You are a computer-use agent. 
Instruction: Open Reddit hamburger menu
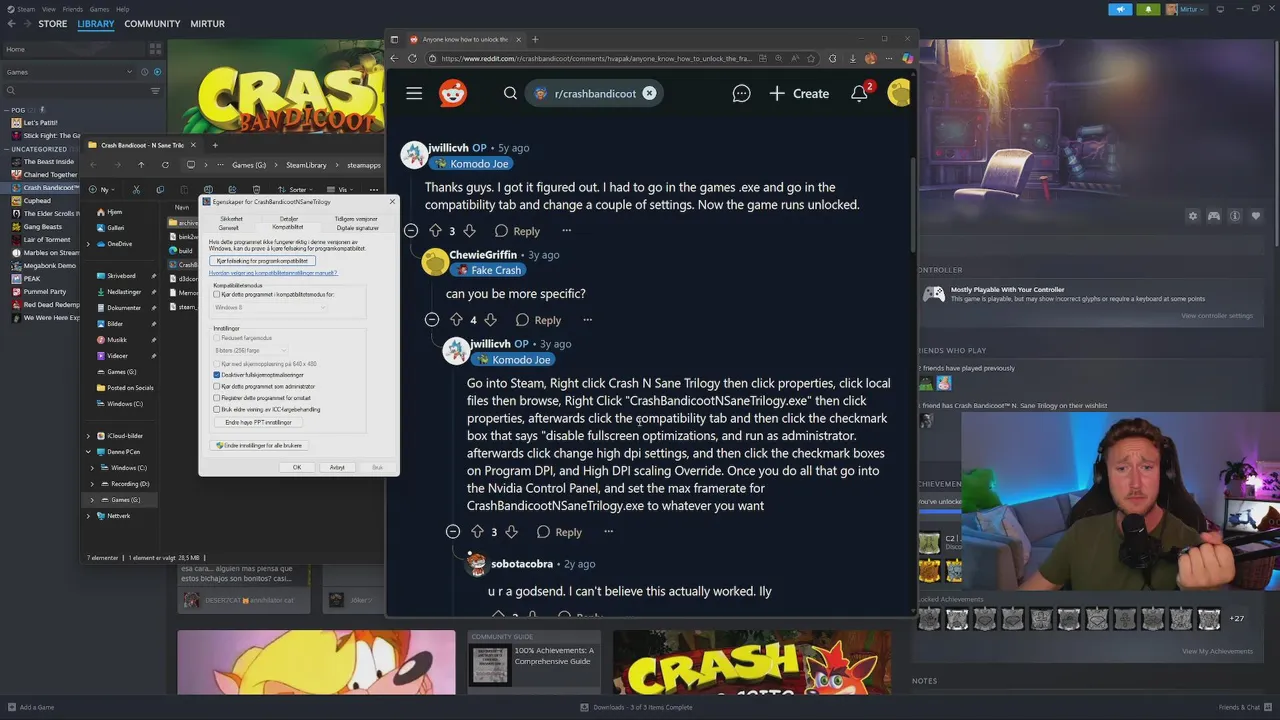(x=414, y=93)
